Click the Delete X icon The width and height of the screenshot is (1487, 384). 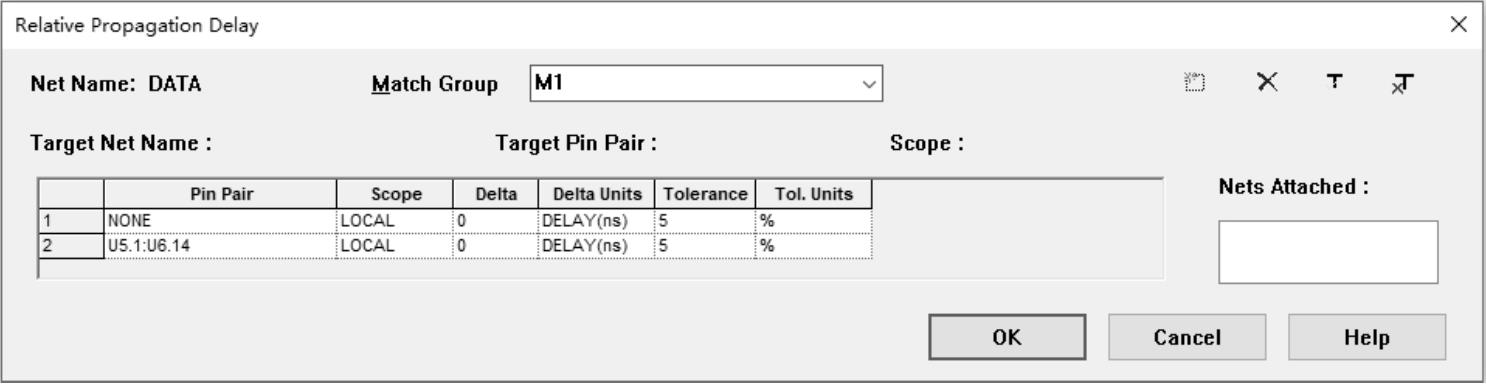coord(1267,85)
